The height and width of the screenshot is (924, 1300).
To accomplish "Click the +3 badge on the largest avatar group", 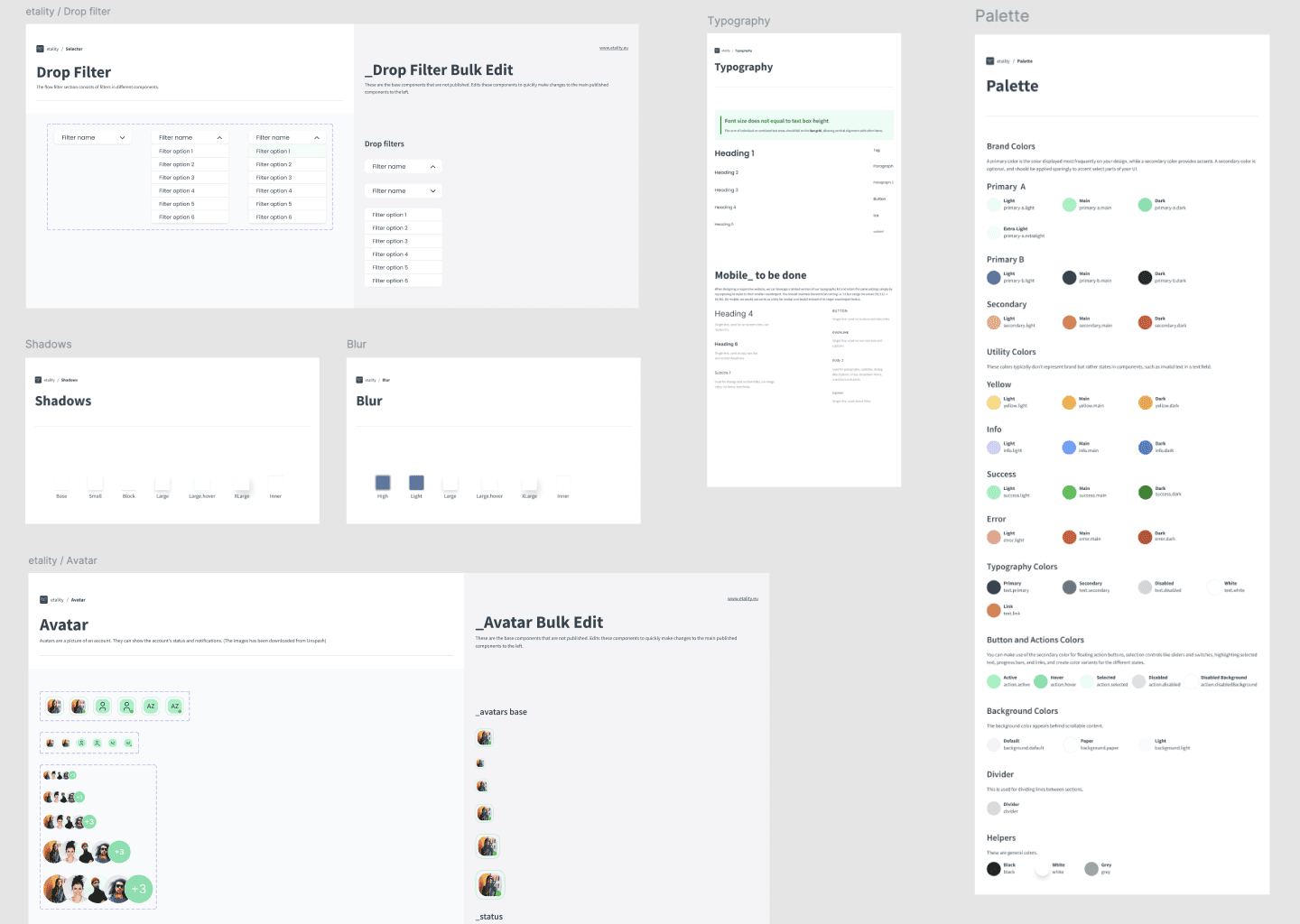I will [x=138, y=889].
